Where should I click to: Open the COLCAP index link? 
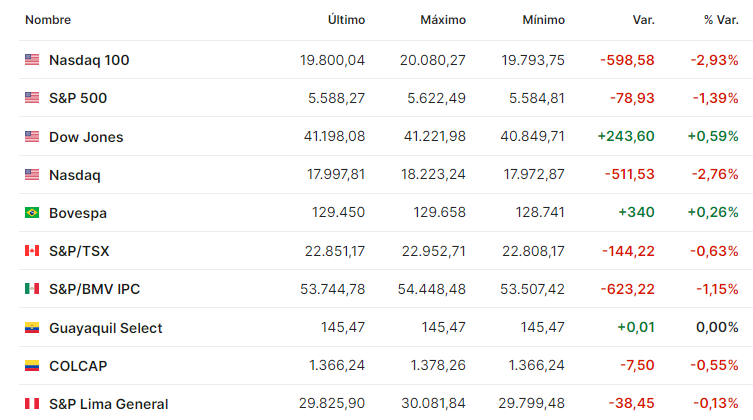[x=78, y=366]
